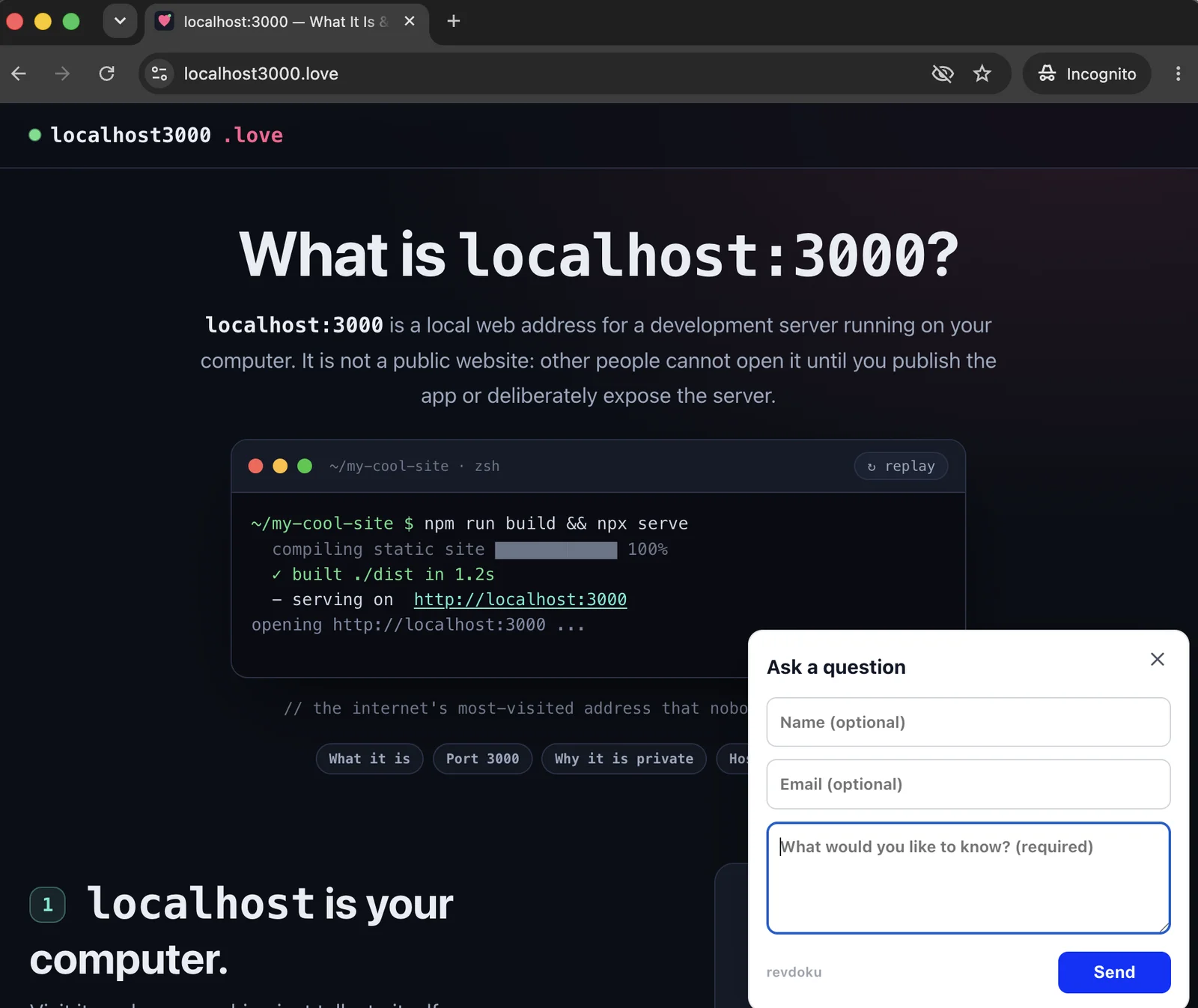Click 'opening http://localhost:3000 ...' terminal line
The image size is (1198, 1008).
pos(418,625)
